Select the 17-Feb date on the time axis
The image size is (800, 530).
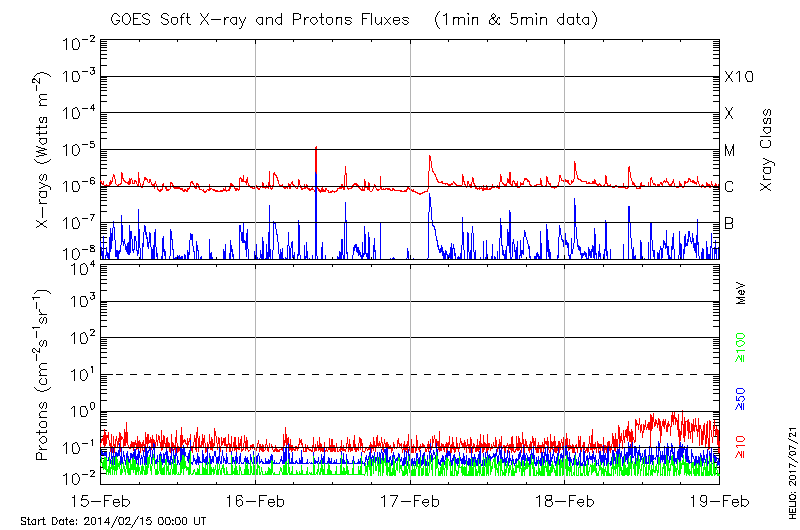(x=410, y=499)
